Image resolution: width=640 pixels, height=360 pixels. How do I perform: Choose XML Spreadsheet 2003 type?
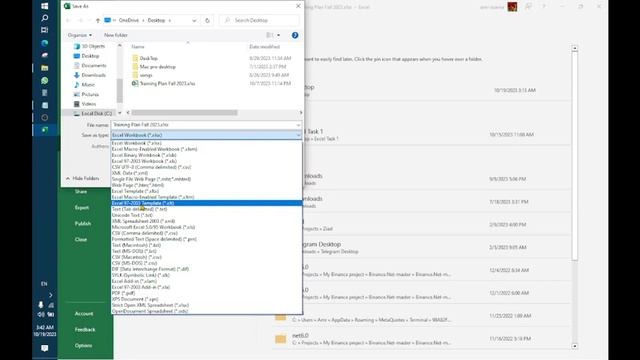[x=207, y=221]
